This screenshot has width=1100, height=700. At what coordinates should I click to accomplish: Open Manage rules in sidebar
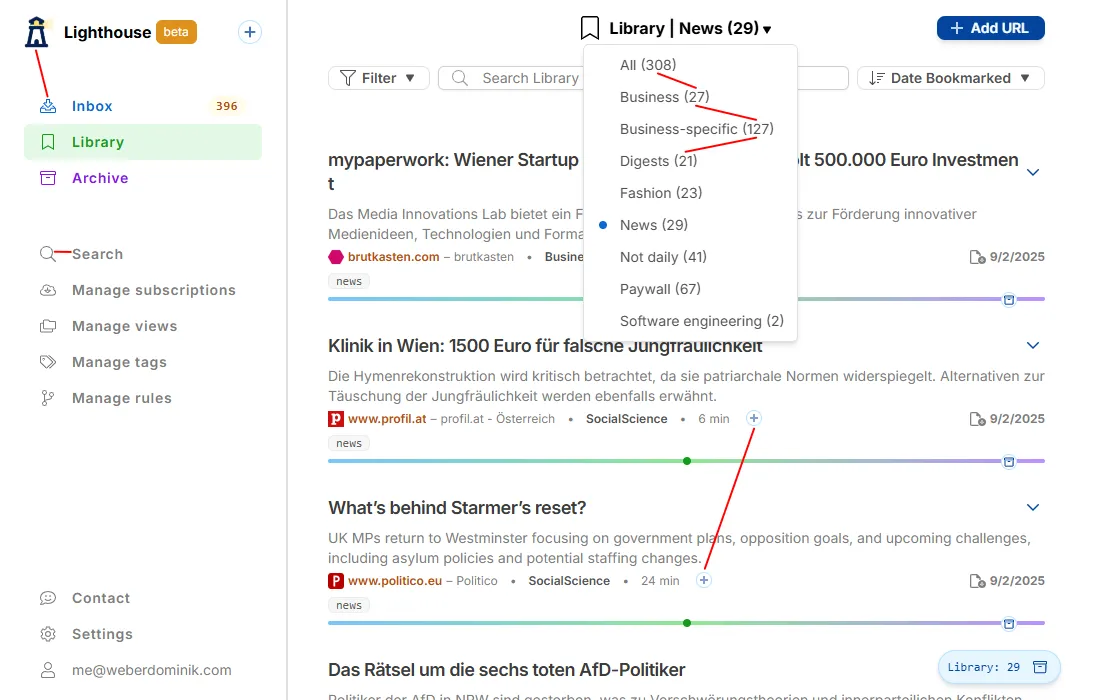(121, 398)
